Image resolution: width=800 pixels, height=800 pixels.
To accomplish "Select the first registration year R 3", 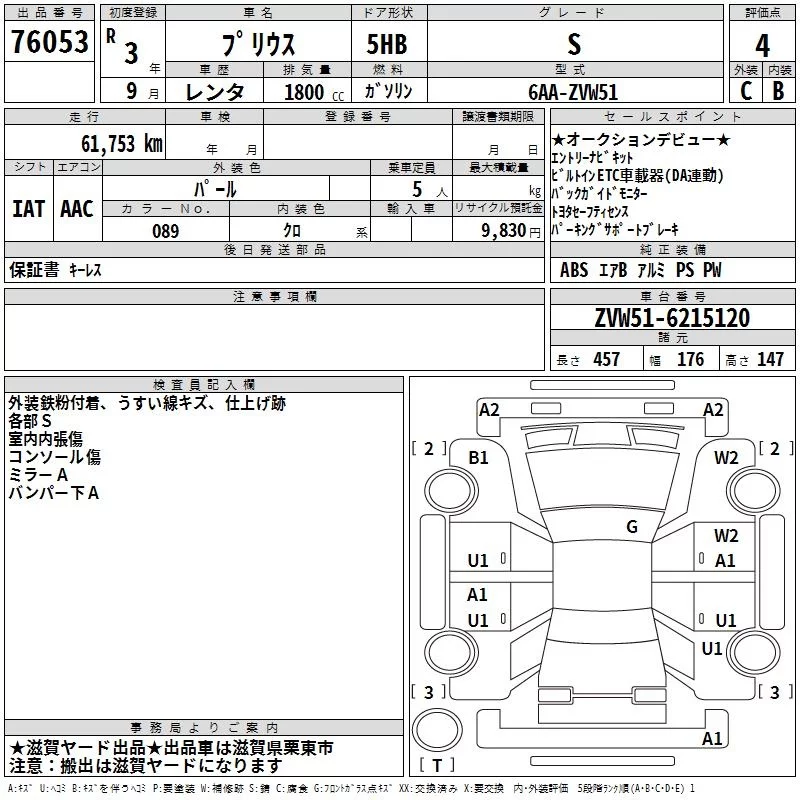I will [123, 46].
